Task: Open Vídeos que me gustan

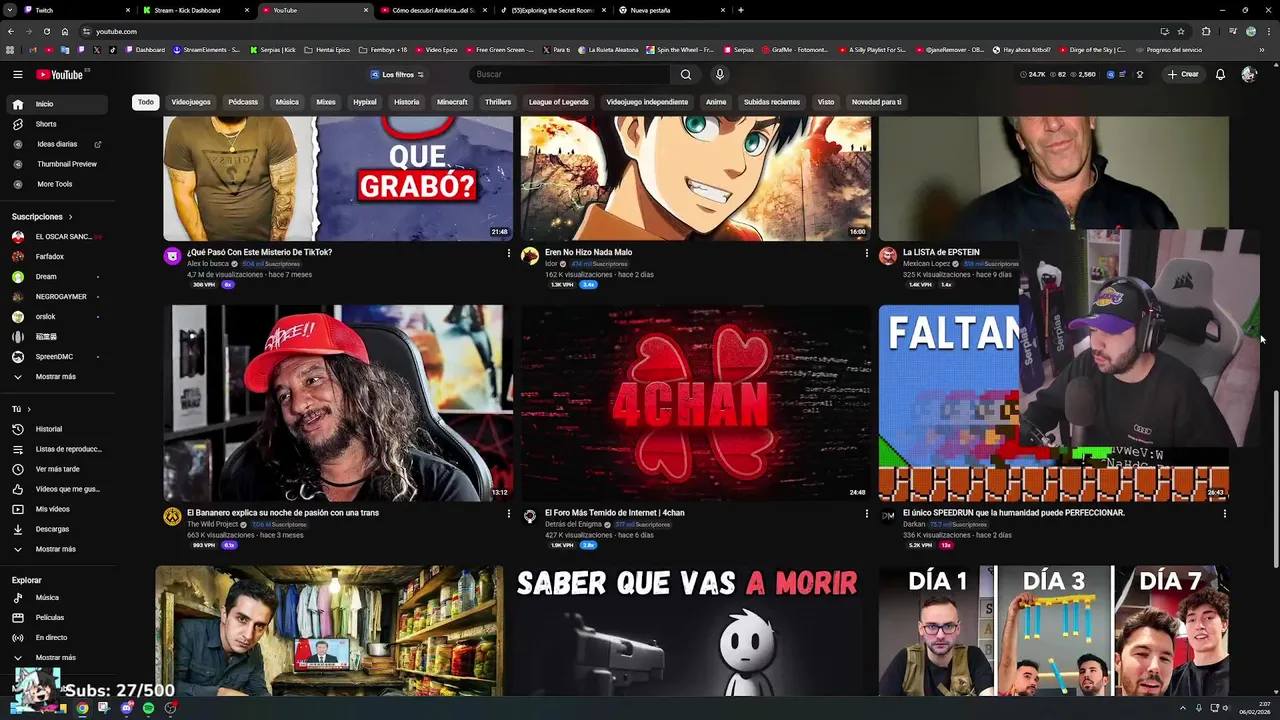Action: [x=58, y=489]
